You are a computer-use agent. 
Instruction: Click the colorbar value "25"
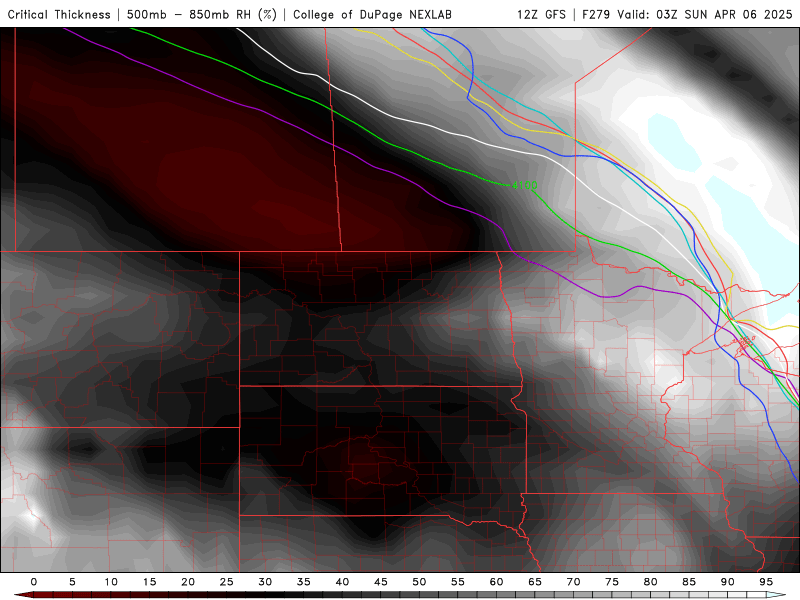[x=227, y=582]
